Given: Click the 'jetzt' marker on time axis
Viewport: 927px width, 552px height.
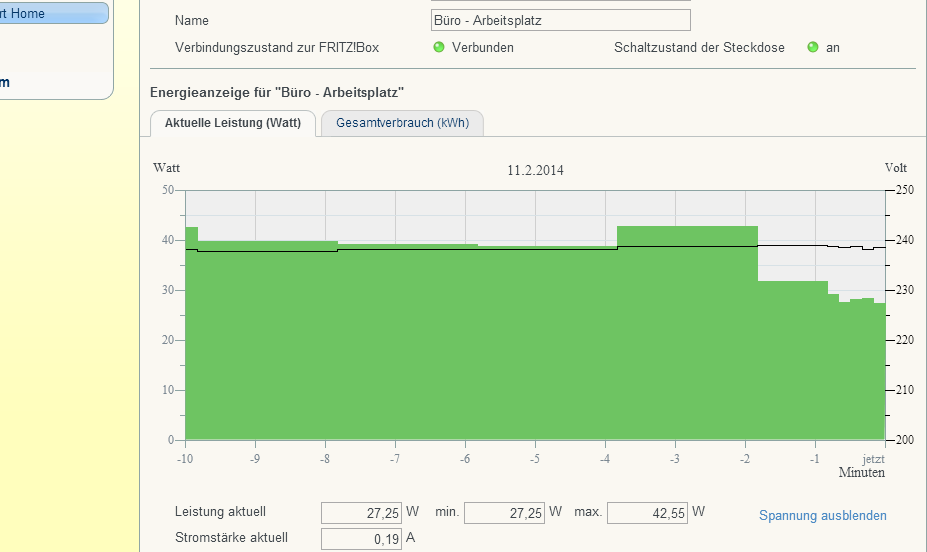Looking at the screenshot, I should click(x=873, y=459).
